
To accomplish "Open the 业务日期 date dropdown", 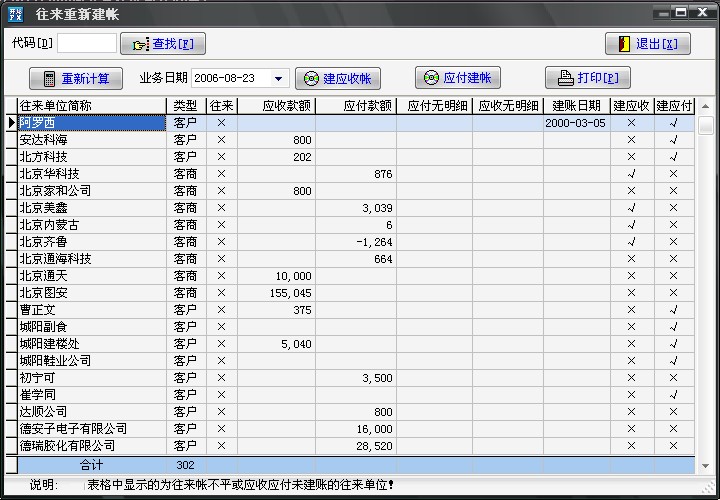I will pyautogui.click(x=278, y=79).
